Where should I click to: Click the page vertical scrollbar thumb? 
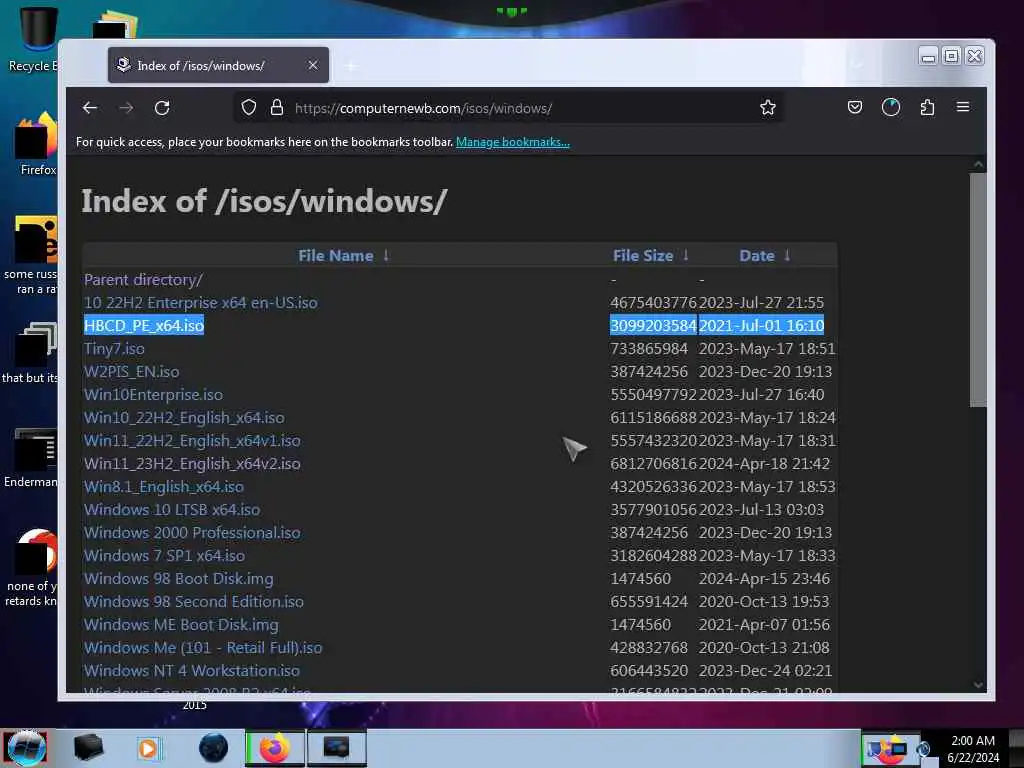(x=978, y=290)
